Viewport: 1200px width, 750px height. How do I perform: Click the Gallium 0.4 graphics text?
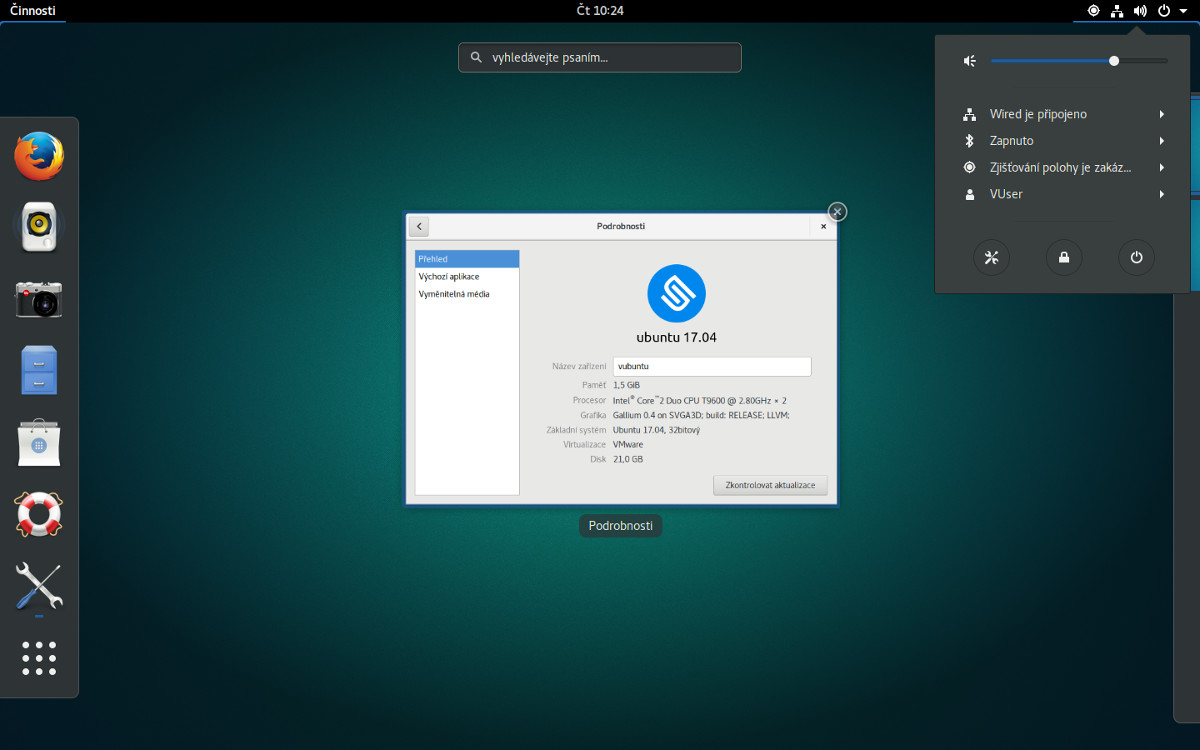click(702, 415)
